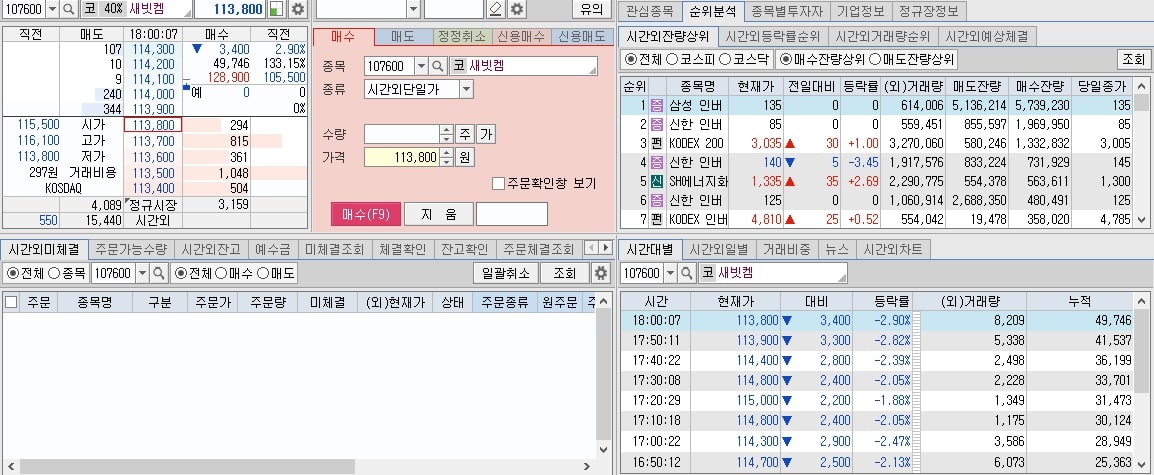
Task: Click the 증 badge in the 삼성 인버 row
Action: 657,105
